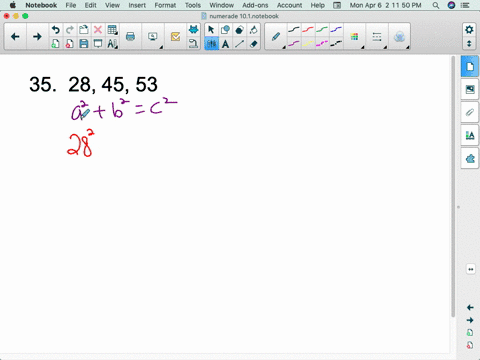The height and width of the screenshot is (360, 480).
Task: Pick the thick black stroke style
Action: pyautogui.click(x=336, y=43)
